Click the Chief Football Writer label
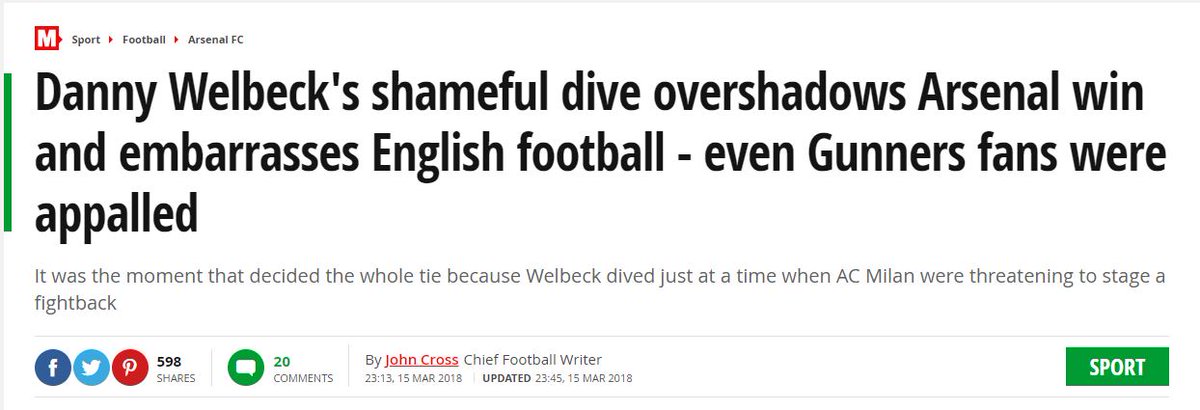 tap(533, 360)
